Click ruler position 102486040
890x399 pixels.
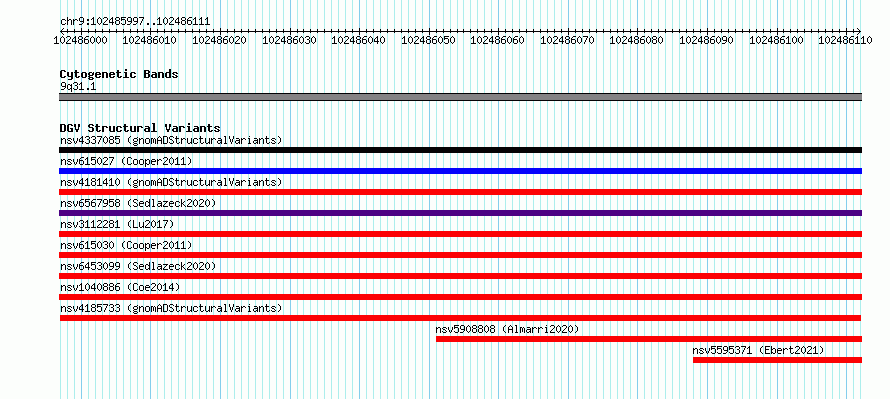[358, 40]
